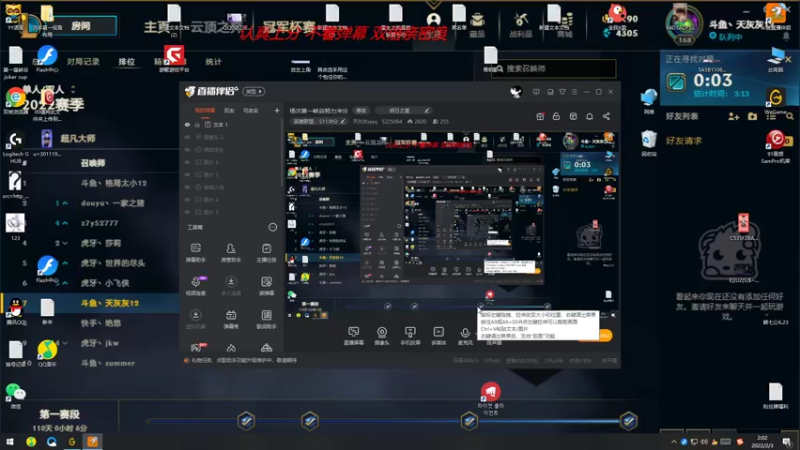Launch the 视频连麦 tool

pos(195,286)
